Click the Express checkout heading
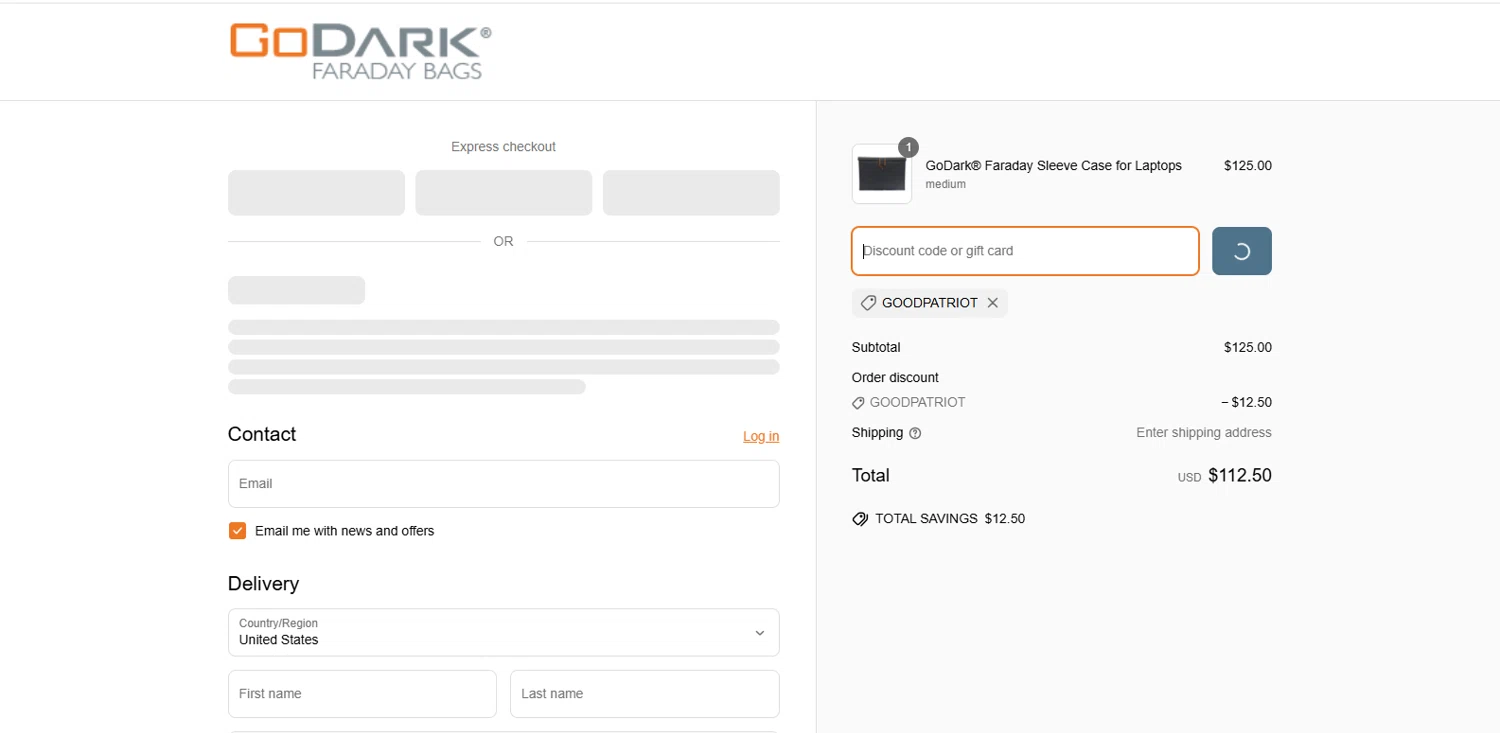Image resolution: width=1500 pixels, height=733 pixels. (503, 147)
